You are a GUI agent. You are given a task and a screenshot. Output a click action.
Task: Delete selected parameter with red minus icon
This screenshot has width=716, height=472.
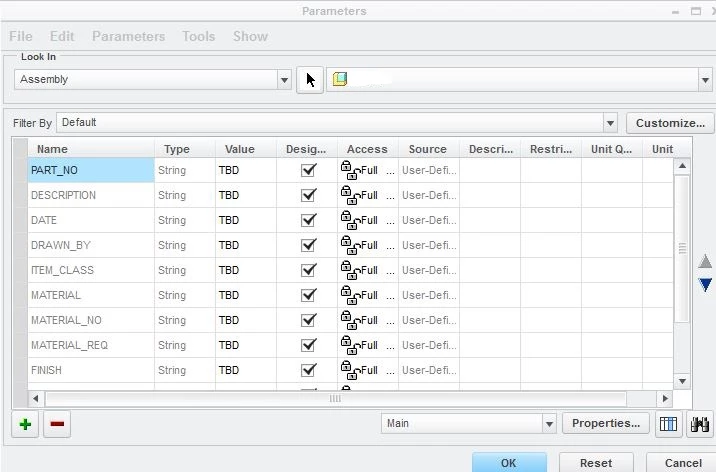click(x=57, y=424)
